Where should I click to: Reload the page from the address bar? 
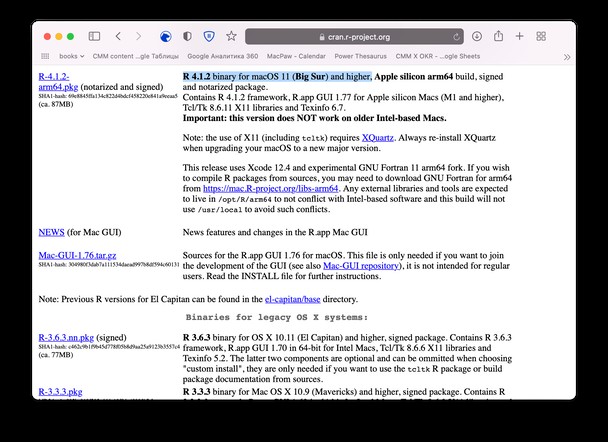tap(456, 37)
